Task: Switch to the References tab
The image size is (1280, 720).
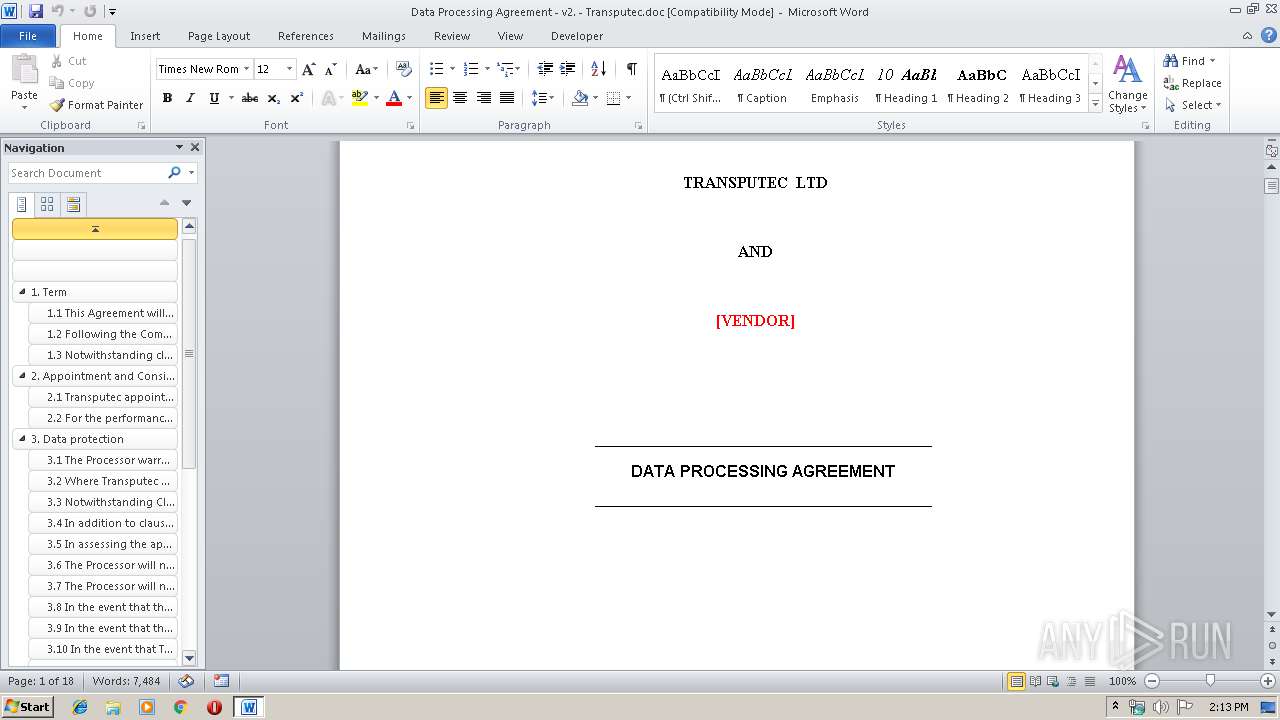Action: point(306,36)
